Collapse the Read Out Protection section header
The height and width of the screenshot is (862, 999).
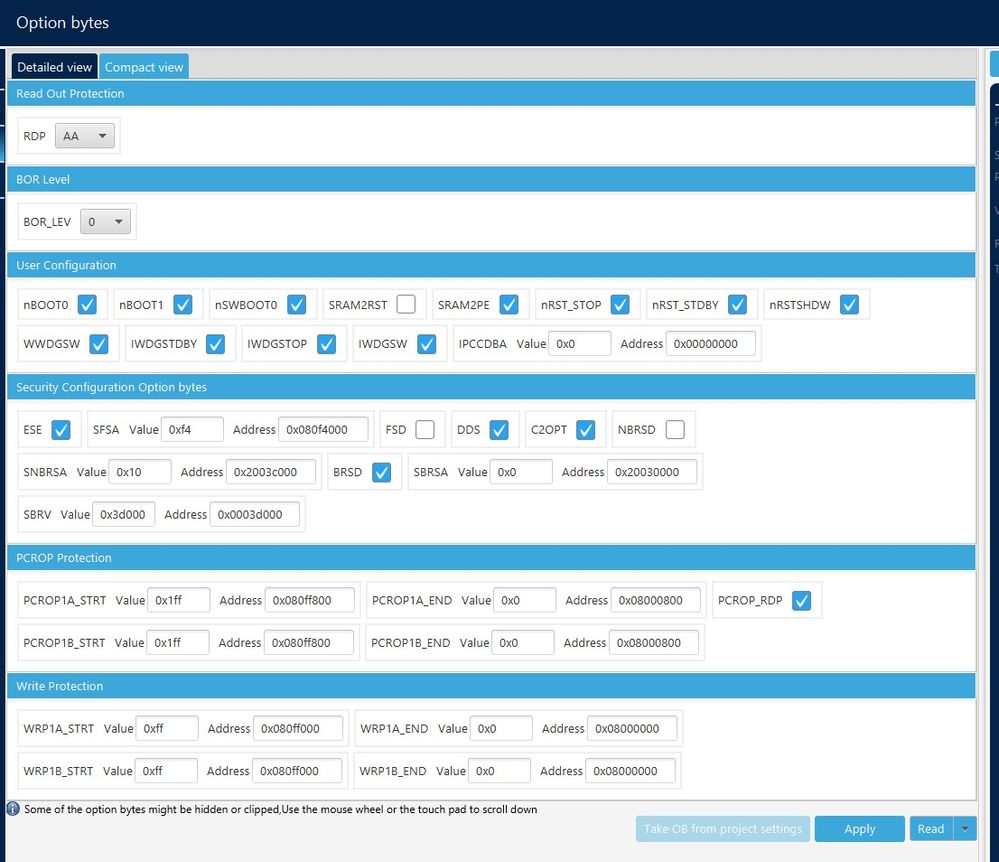tap(491, 94)
